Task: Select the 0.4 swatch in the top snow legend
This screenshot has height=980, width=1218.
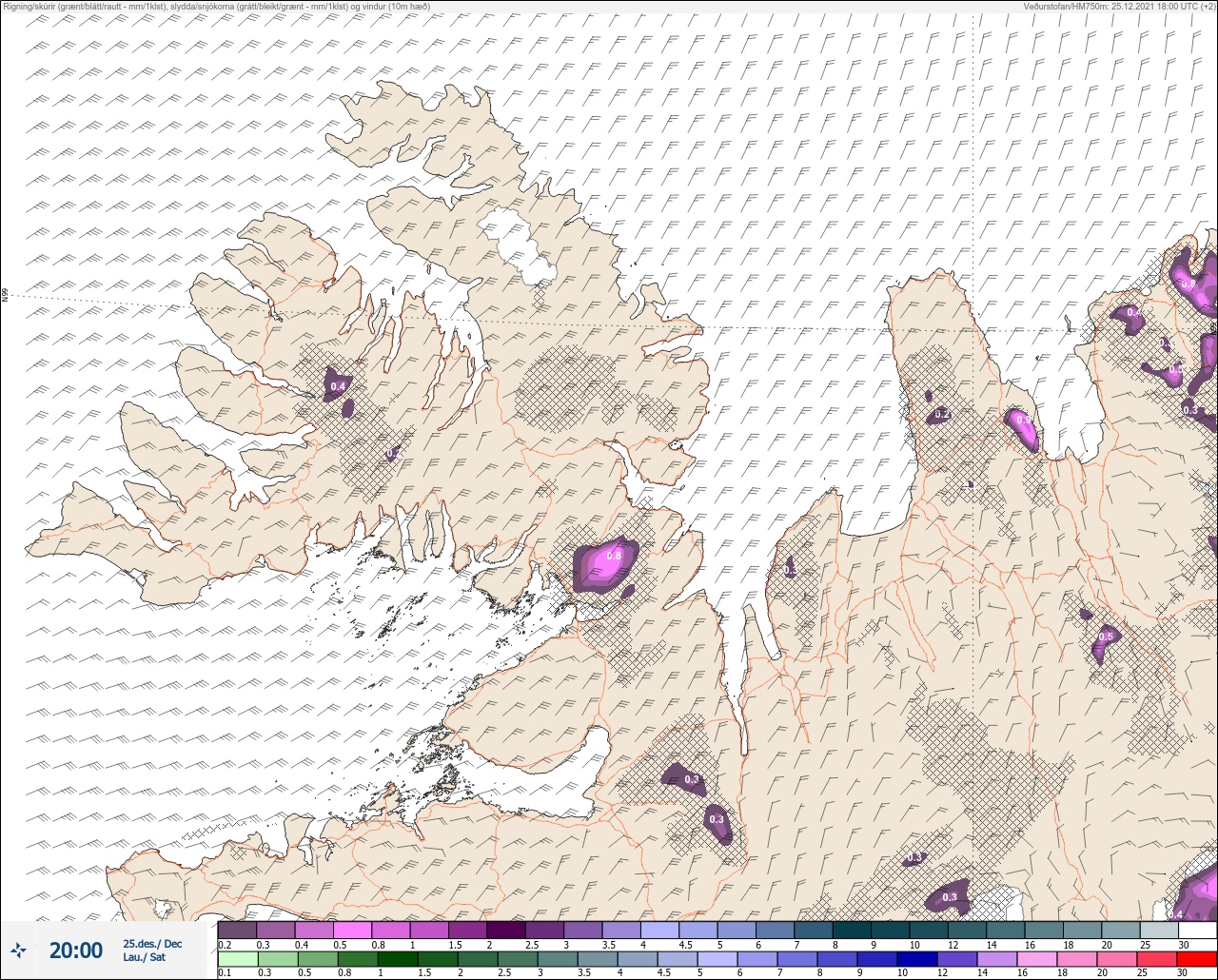Action: (314, 930)
